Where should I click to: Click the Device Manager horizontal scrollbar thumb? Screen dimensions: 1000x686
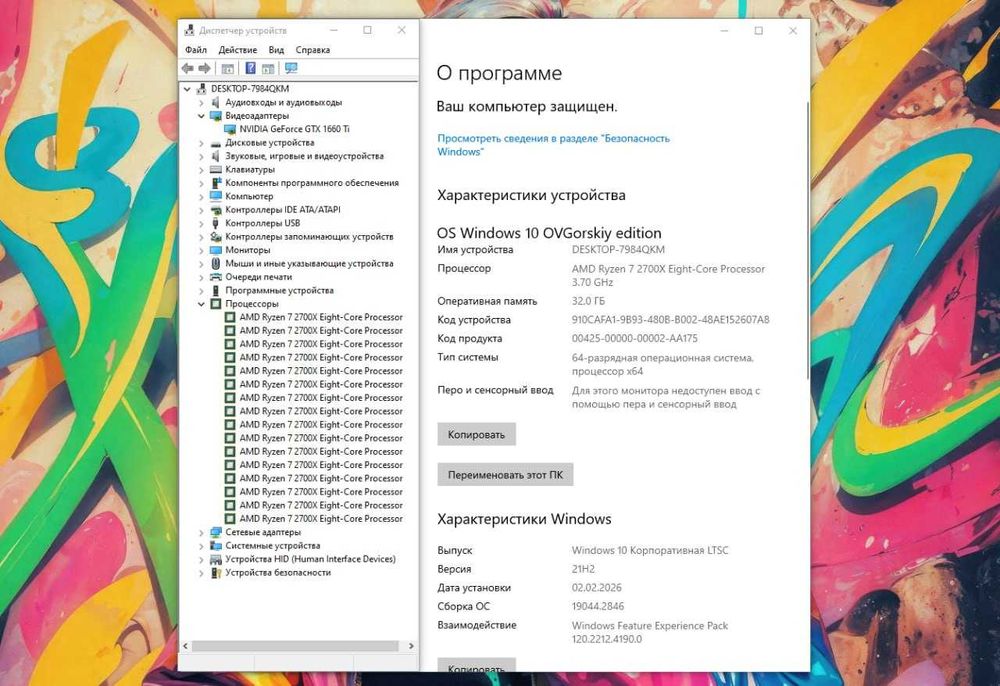(x=295, y=646)
